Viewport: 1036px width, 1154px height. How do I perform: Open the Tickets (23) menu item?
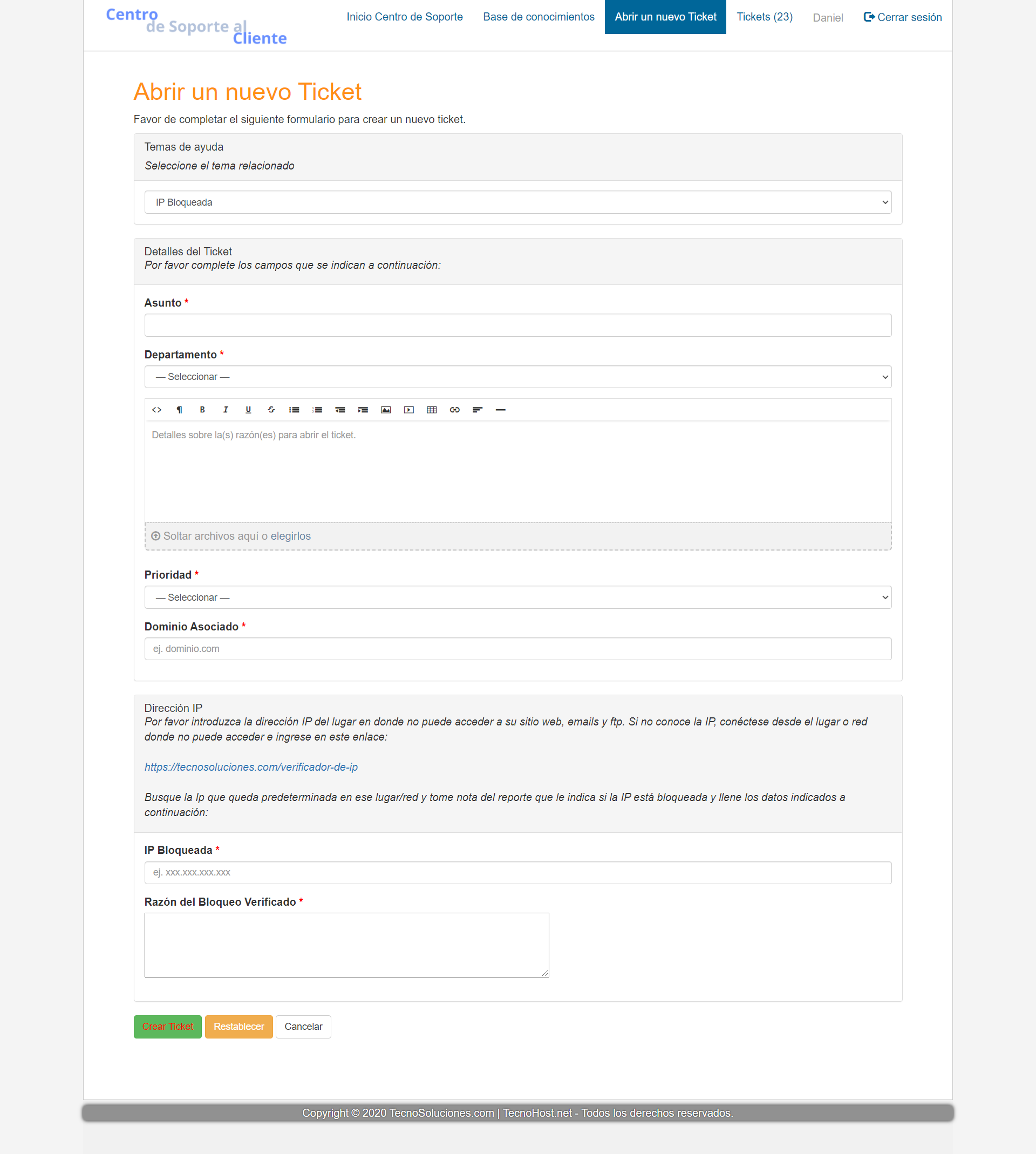pyautogui.click(x=764, y=17)
